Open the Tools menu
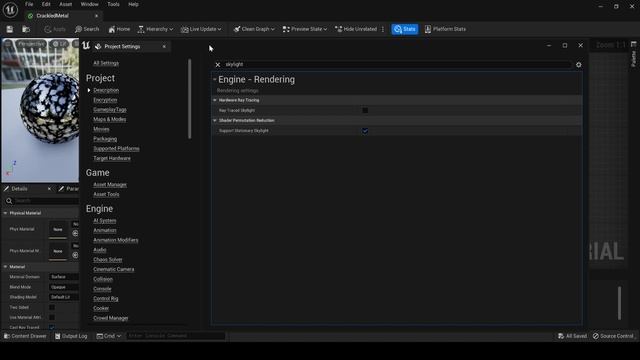Screen dimensions: 640x360 coord(113,4)
